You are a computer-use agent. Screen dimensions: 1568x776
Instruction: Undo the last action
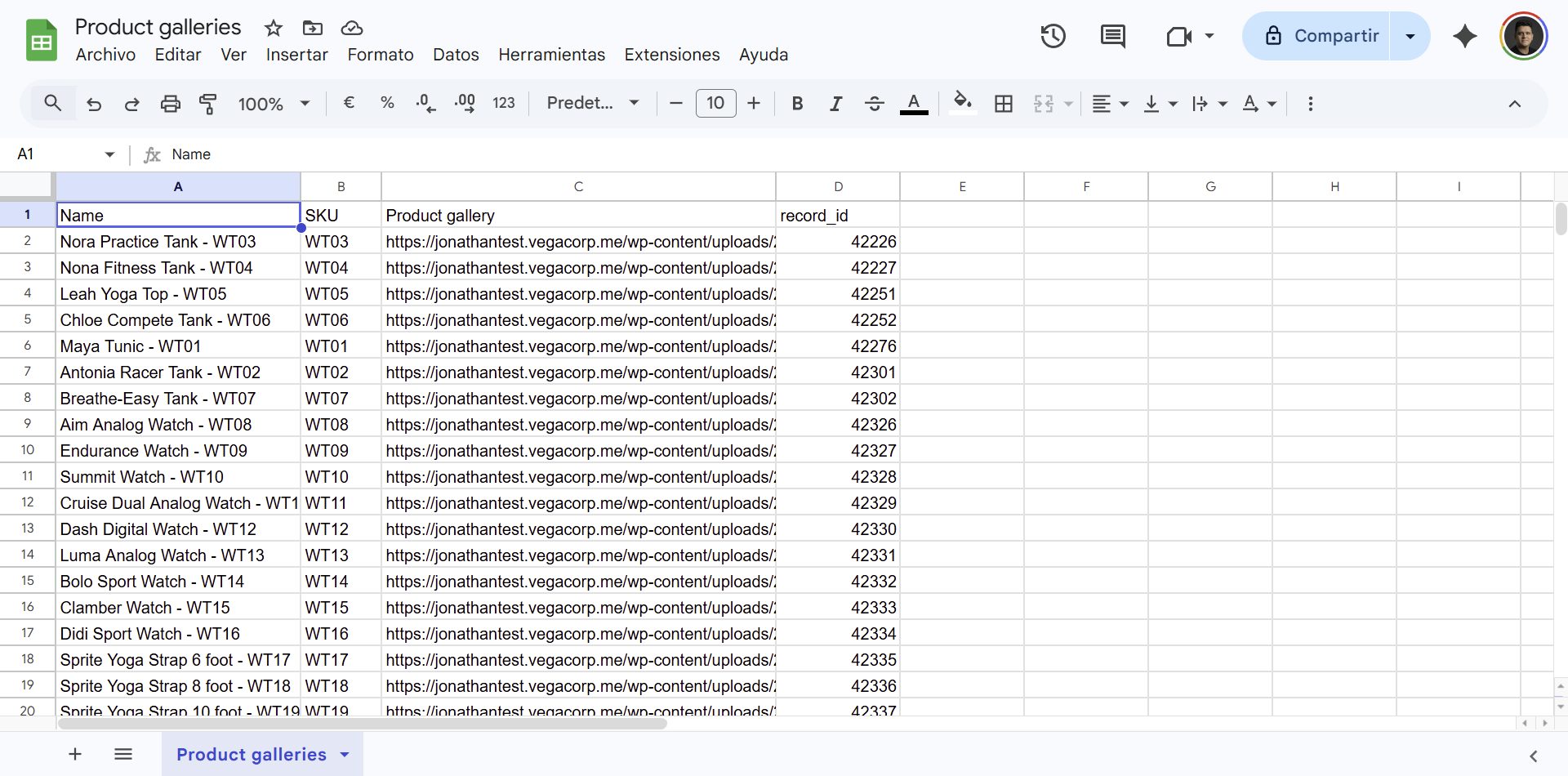(94, 103)
